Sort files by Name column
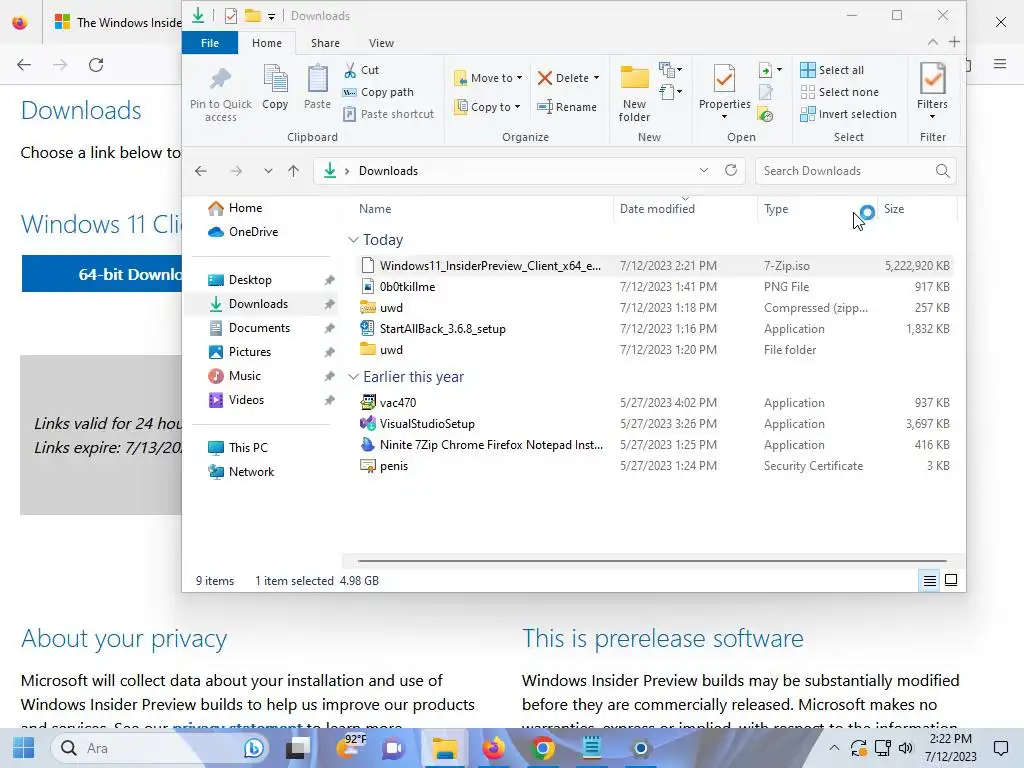This screenshot has height=768, width=1024. tap(375, 209)
